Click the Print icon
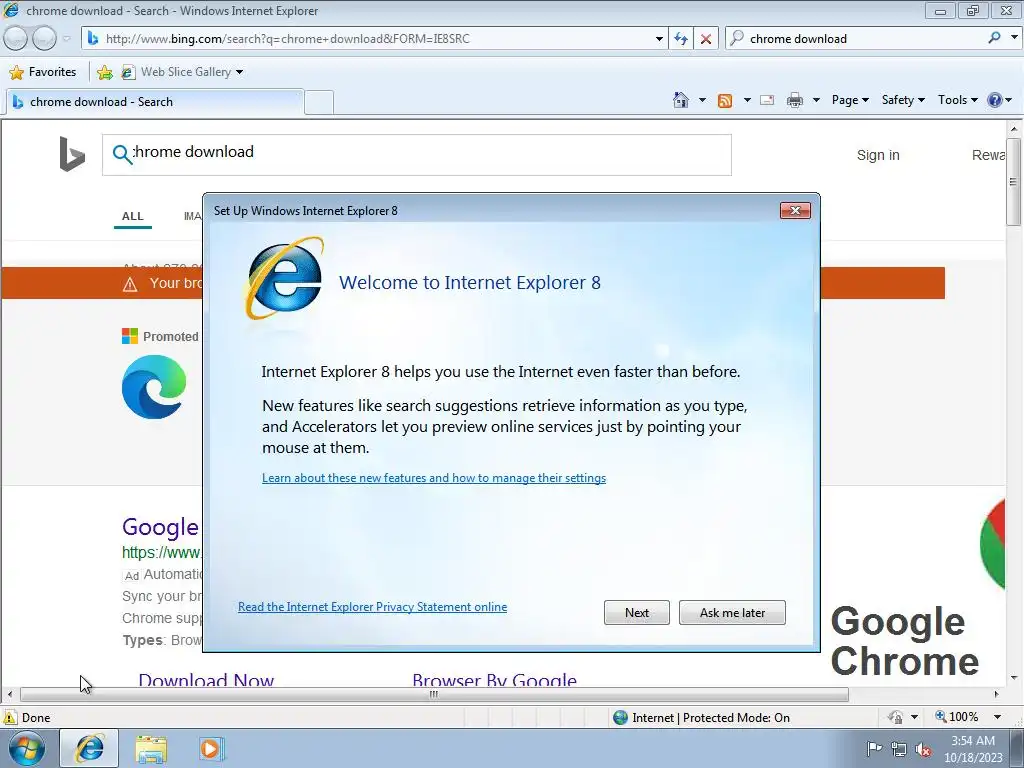 [x=794, y=100]
